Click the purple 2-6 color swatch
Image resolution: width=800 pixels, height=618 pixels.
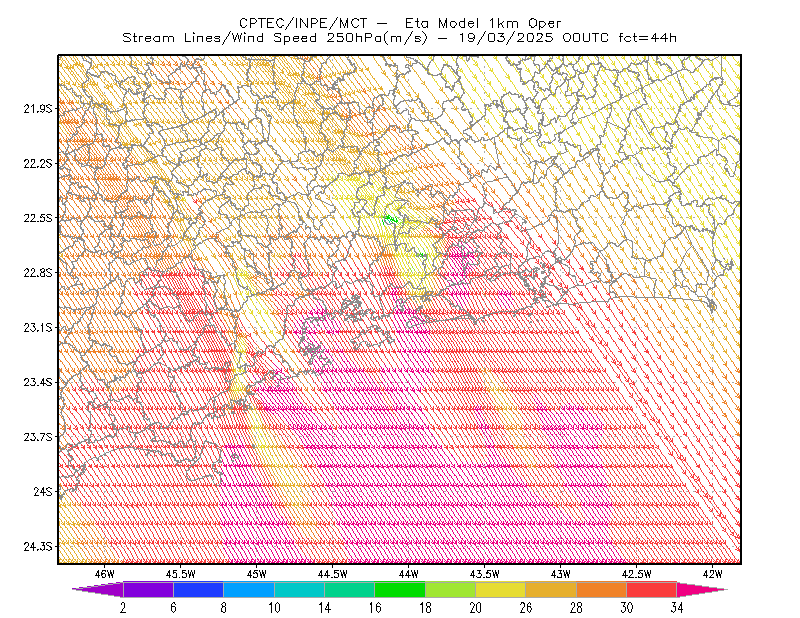point(148,589)
